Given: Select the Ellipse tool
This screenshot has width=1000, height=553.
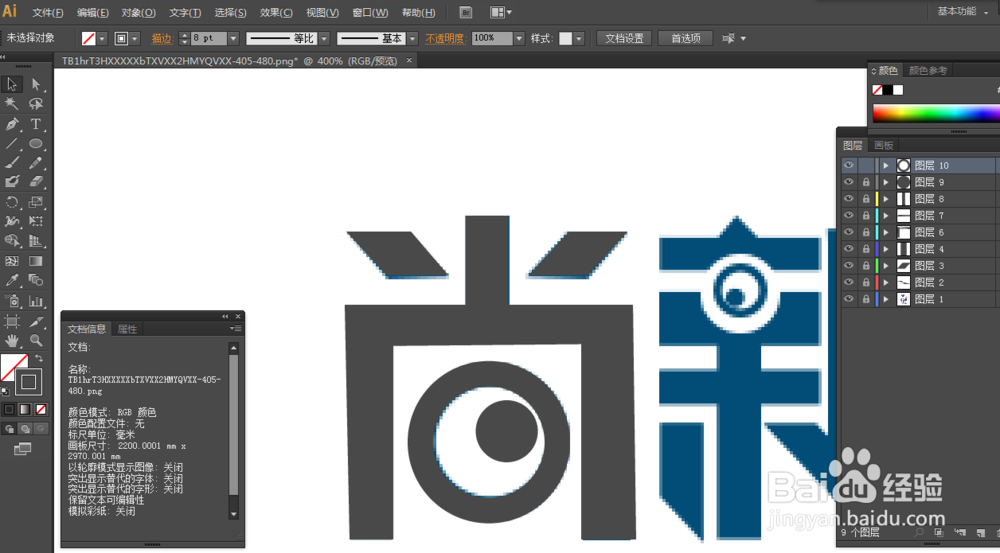Looking at the screenshot, I should pyautogui.click(x=36, y=144).
